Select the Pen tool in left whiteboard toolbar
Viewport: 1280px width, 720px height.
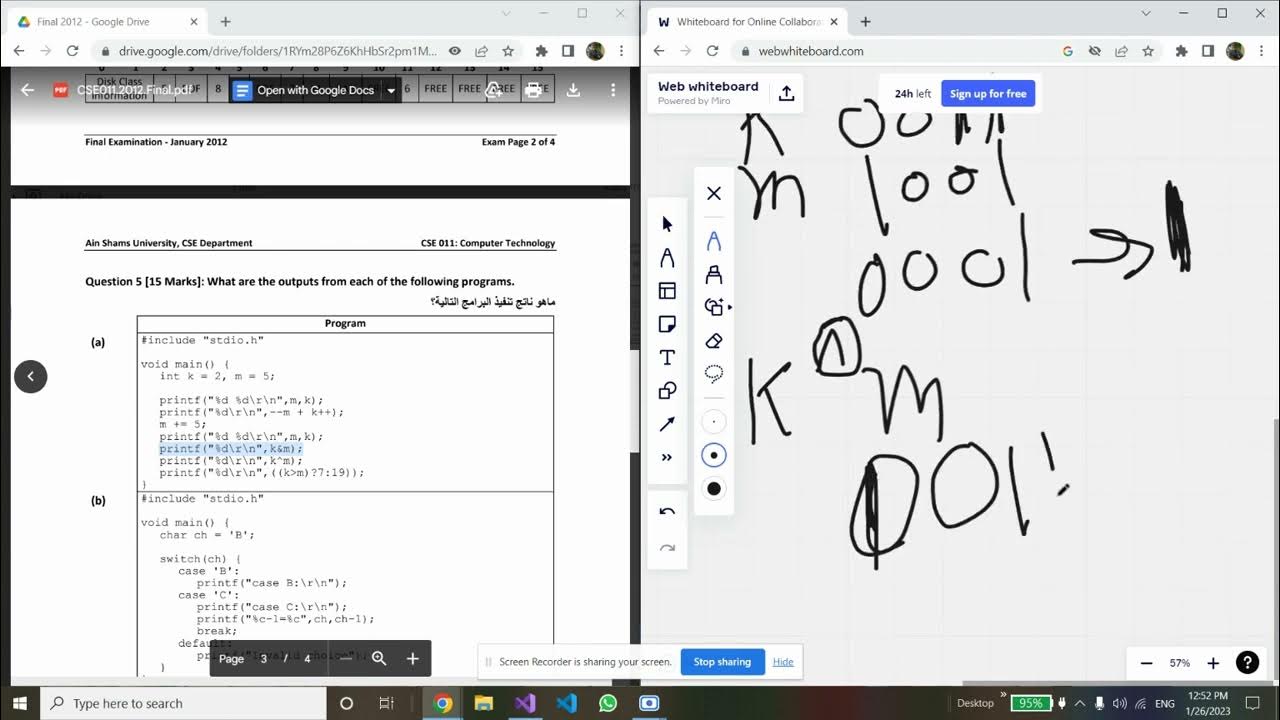(667, 258)
